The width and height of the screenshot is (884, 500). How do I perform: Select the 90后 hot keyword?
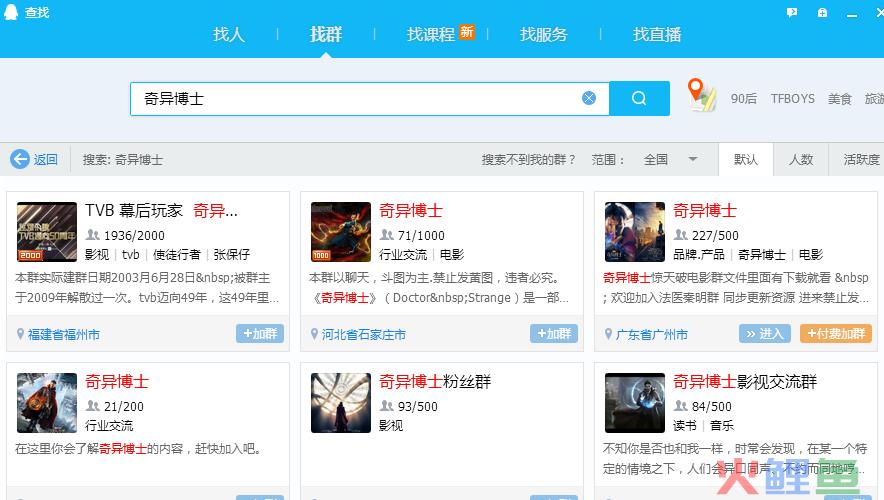(744, 99)
